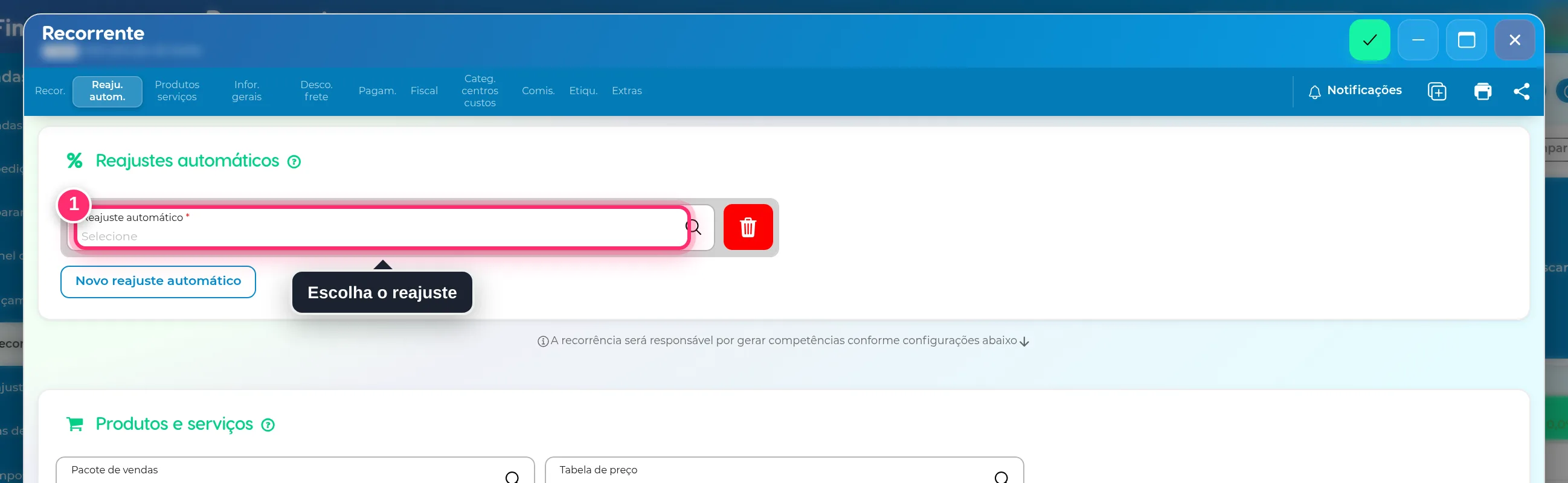This screenshot has width=1568, height=483.
Task: Click the Reajustes automáticos heading
Action: (187, 161)
